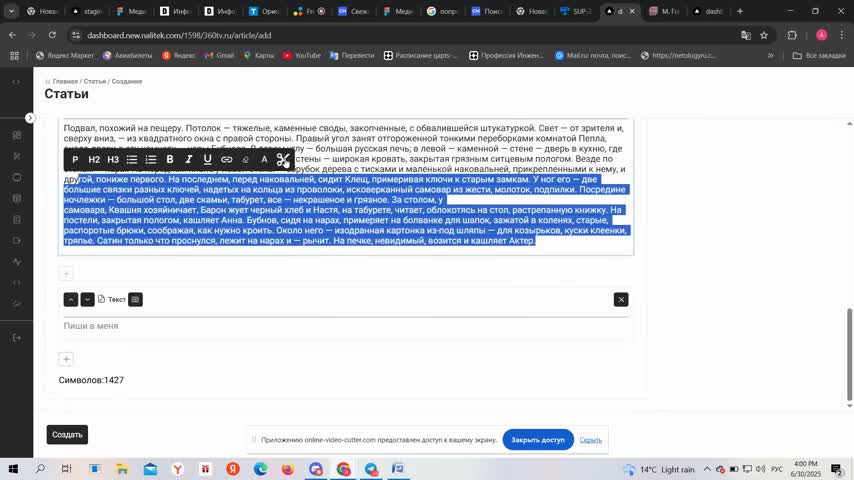Expand the collapsed left sidebar
Screen dimensions: 854x480
pos(30,118)
